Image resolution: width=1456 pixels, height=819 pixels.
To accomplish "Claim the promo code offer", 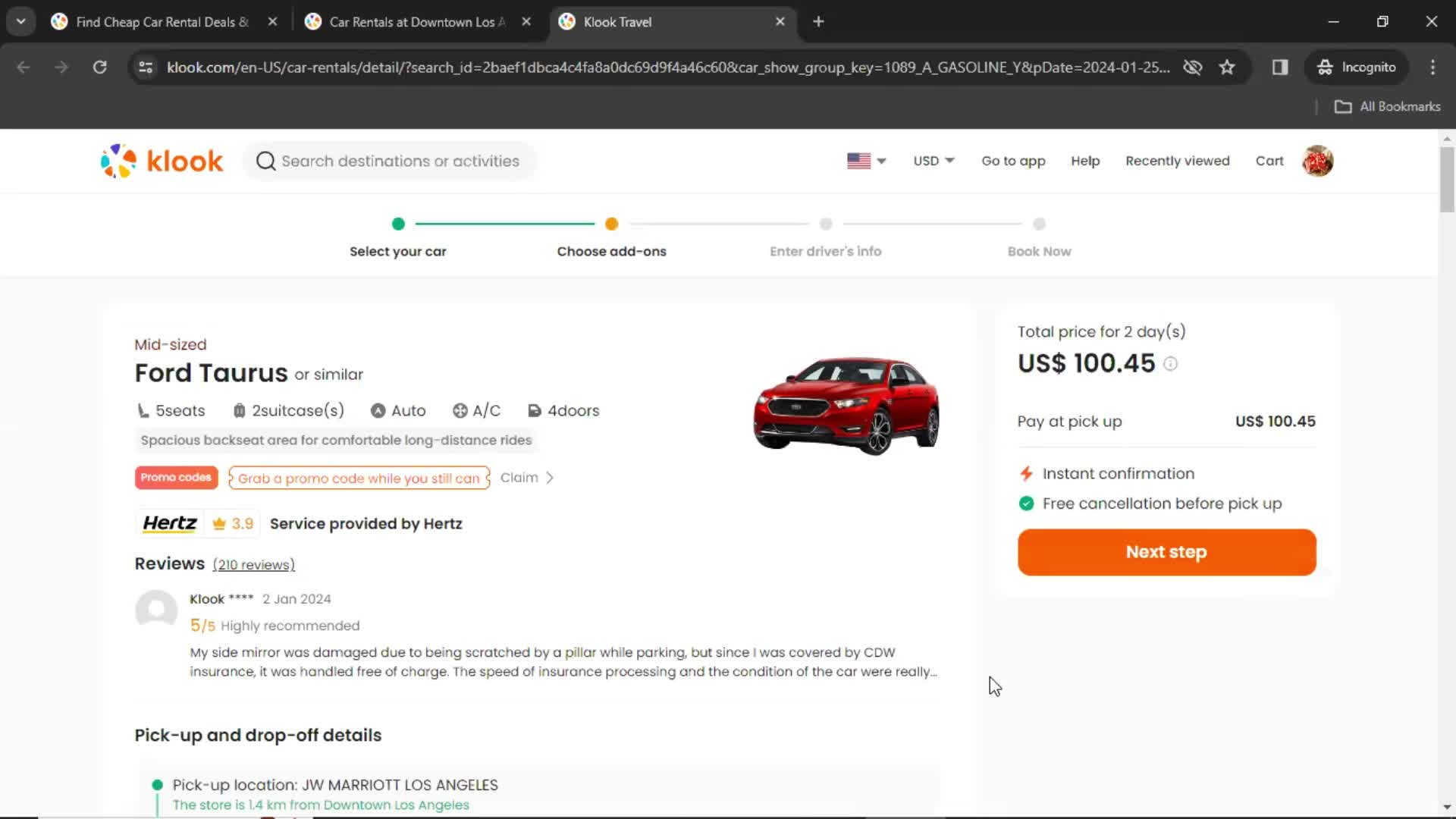I will [527, 477].
